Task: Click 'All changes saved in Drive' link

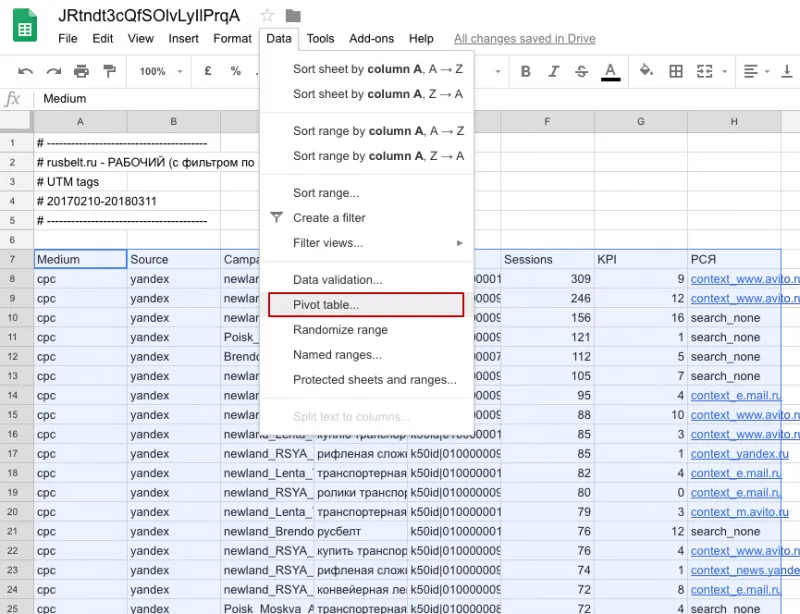Action: [x=524, y=39]
